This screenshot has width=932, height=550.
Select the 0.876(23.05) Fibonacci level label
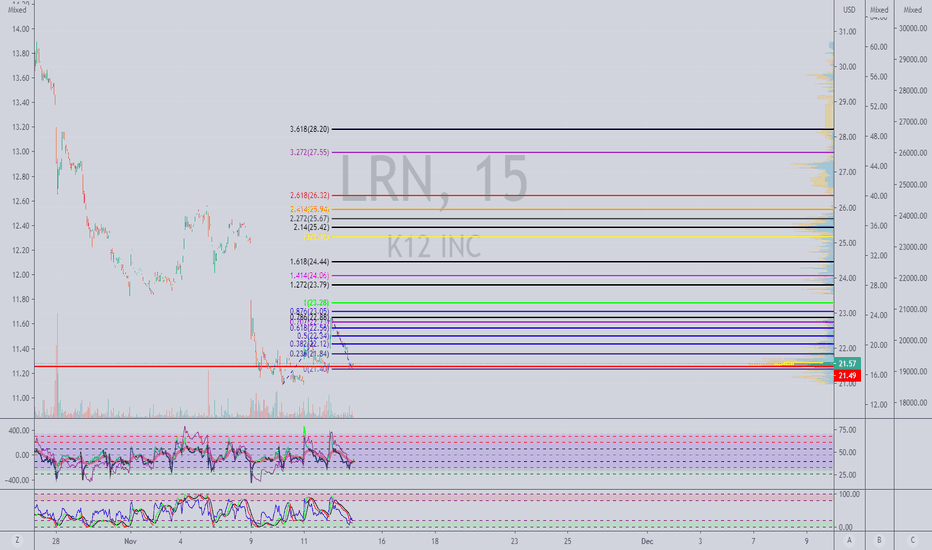tap(309, 311)
